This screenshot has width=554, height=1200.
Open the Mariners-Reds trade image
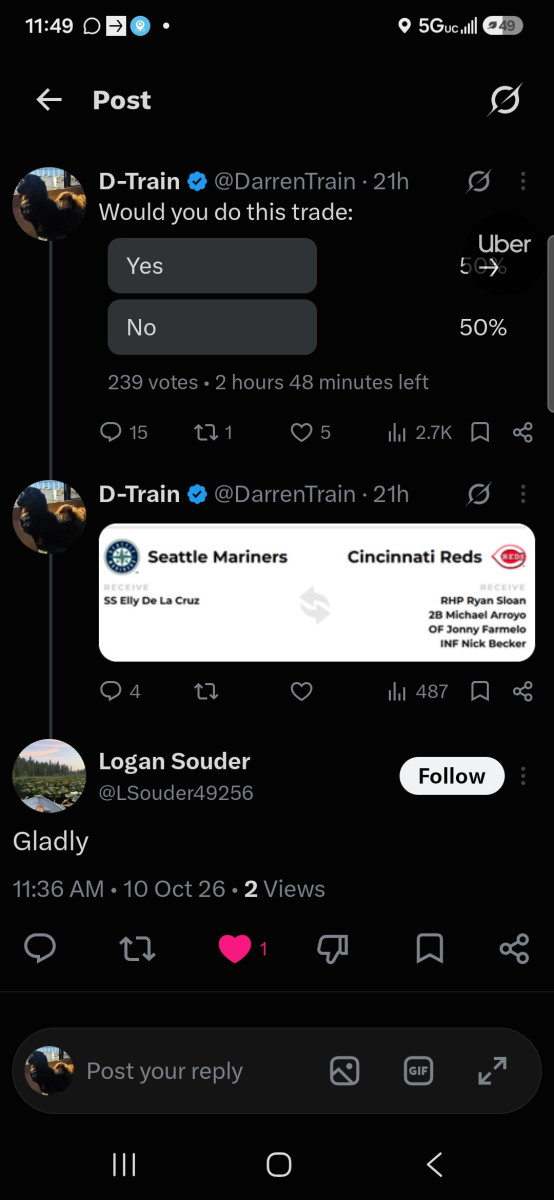317,593
